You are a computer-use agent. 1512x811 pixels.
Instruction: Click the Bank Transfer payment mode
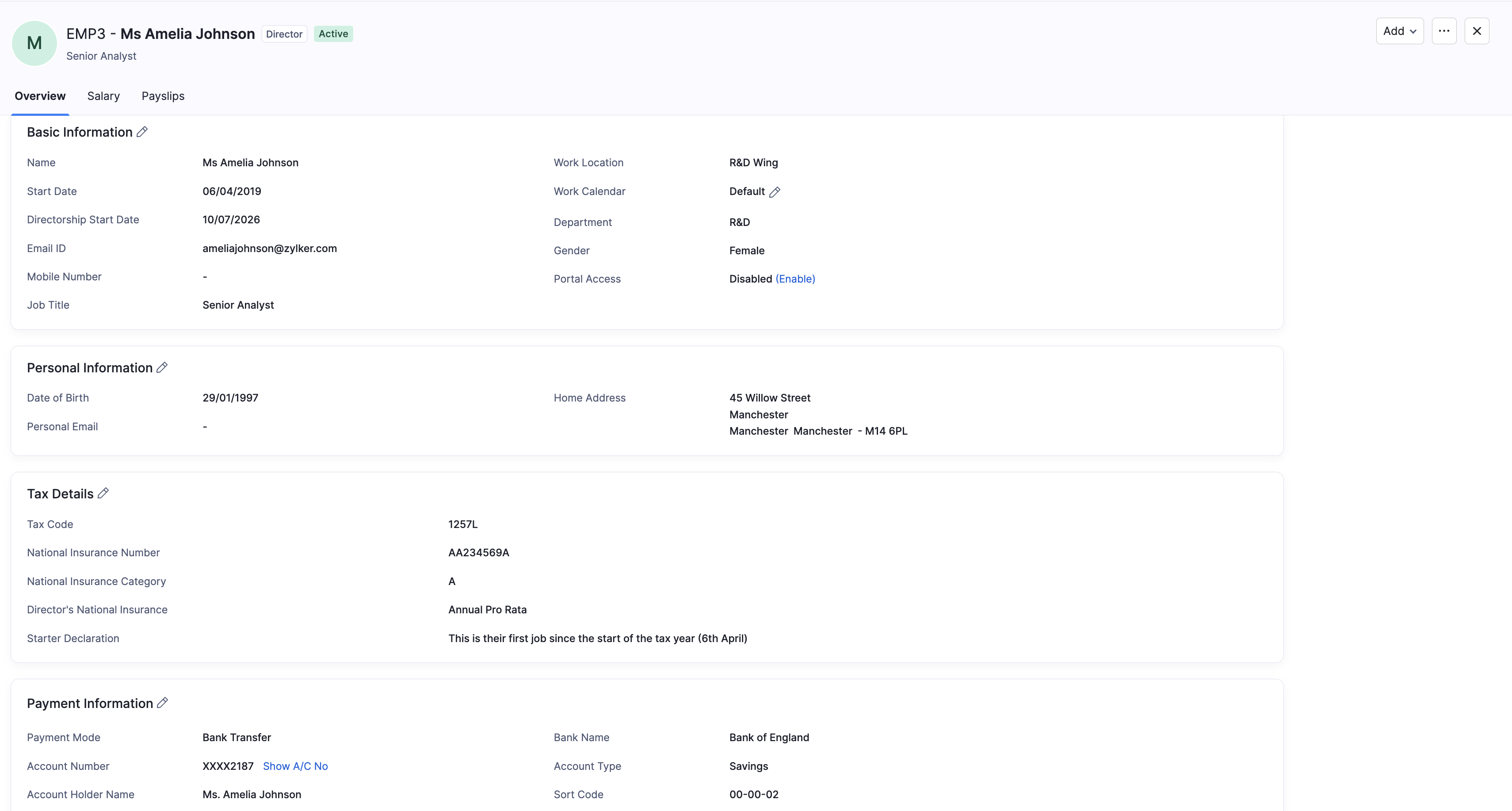(237, 738)
